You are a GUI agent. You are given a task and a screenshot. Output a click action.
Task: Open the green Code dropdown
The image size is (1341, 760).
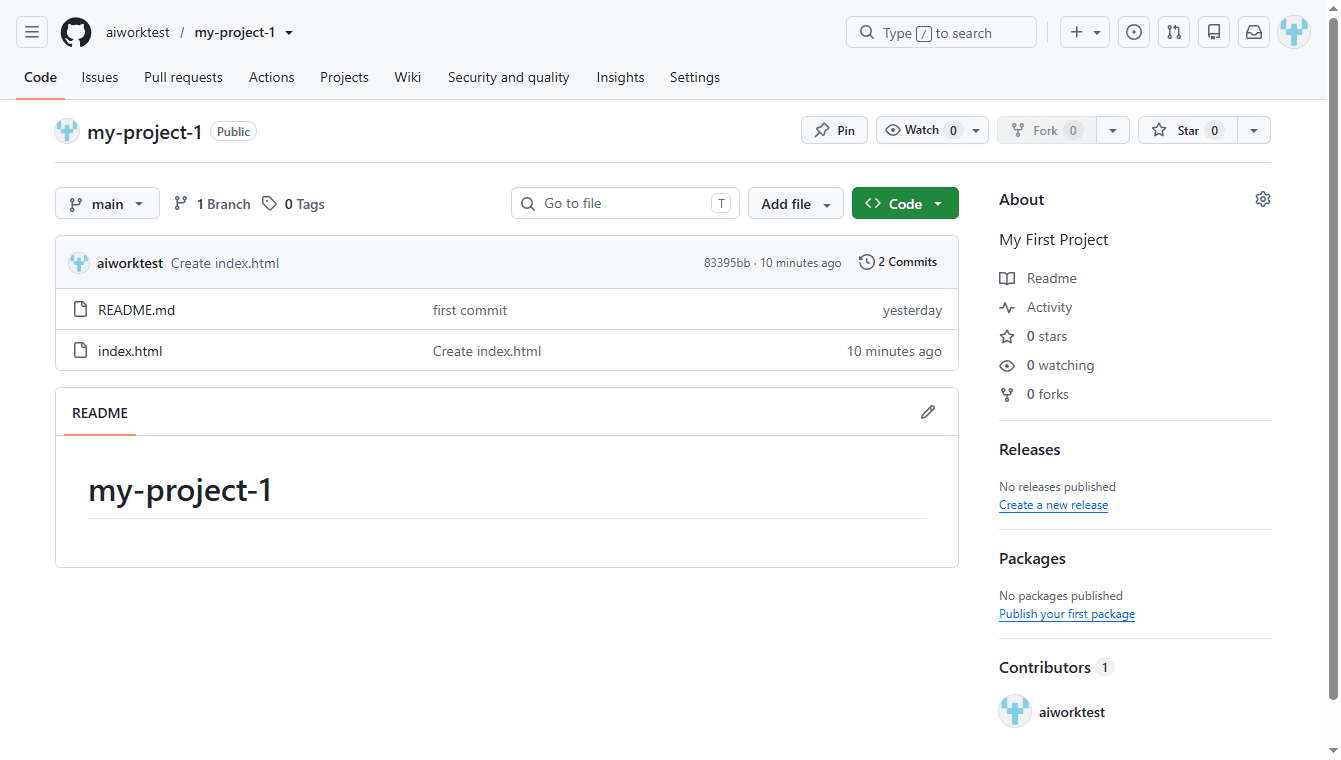click(x=905, y=203)
